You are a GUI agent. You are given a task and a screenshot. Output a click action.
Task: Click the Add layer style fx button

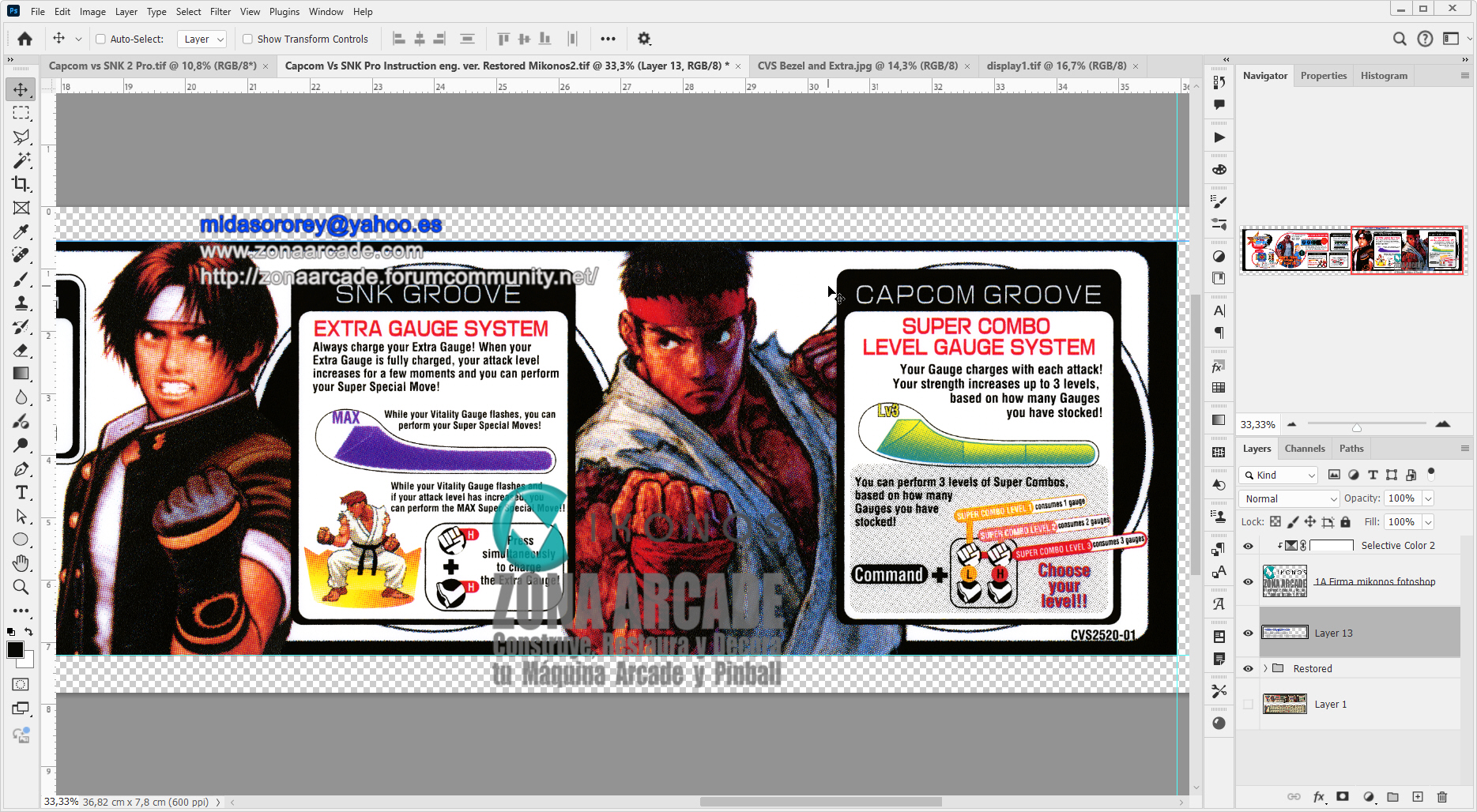click(x=1319, y=796)
